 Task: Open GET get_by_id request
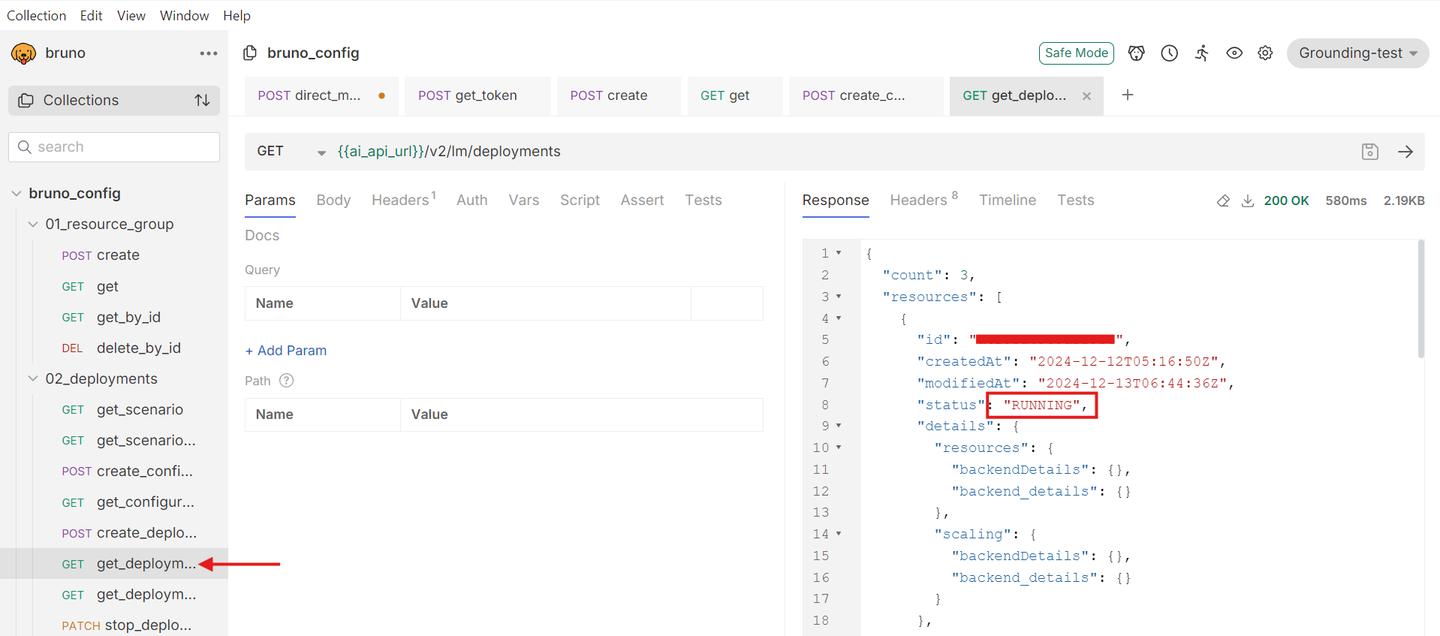click(114, 318)
